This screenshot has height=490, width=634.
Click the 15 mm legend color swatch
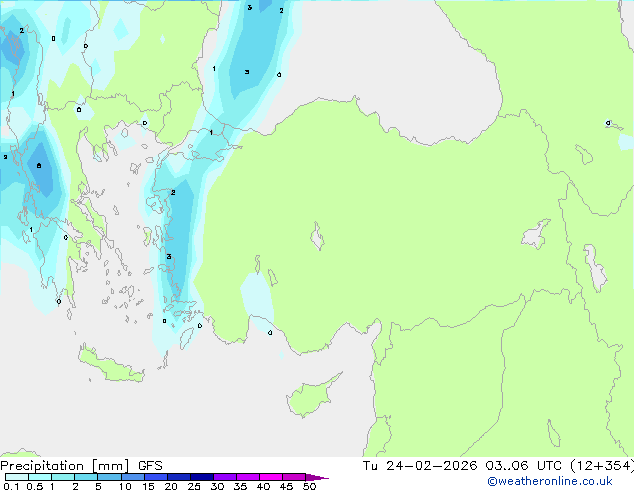(155, 477)
